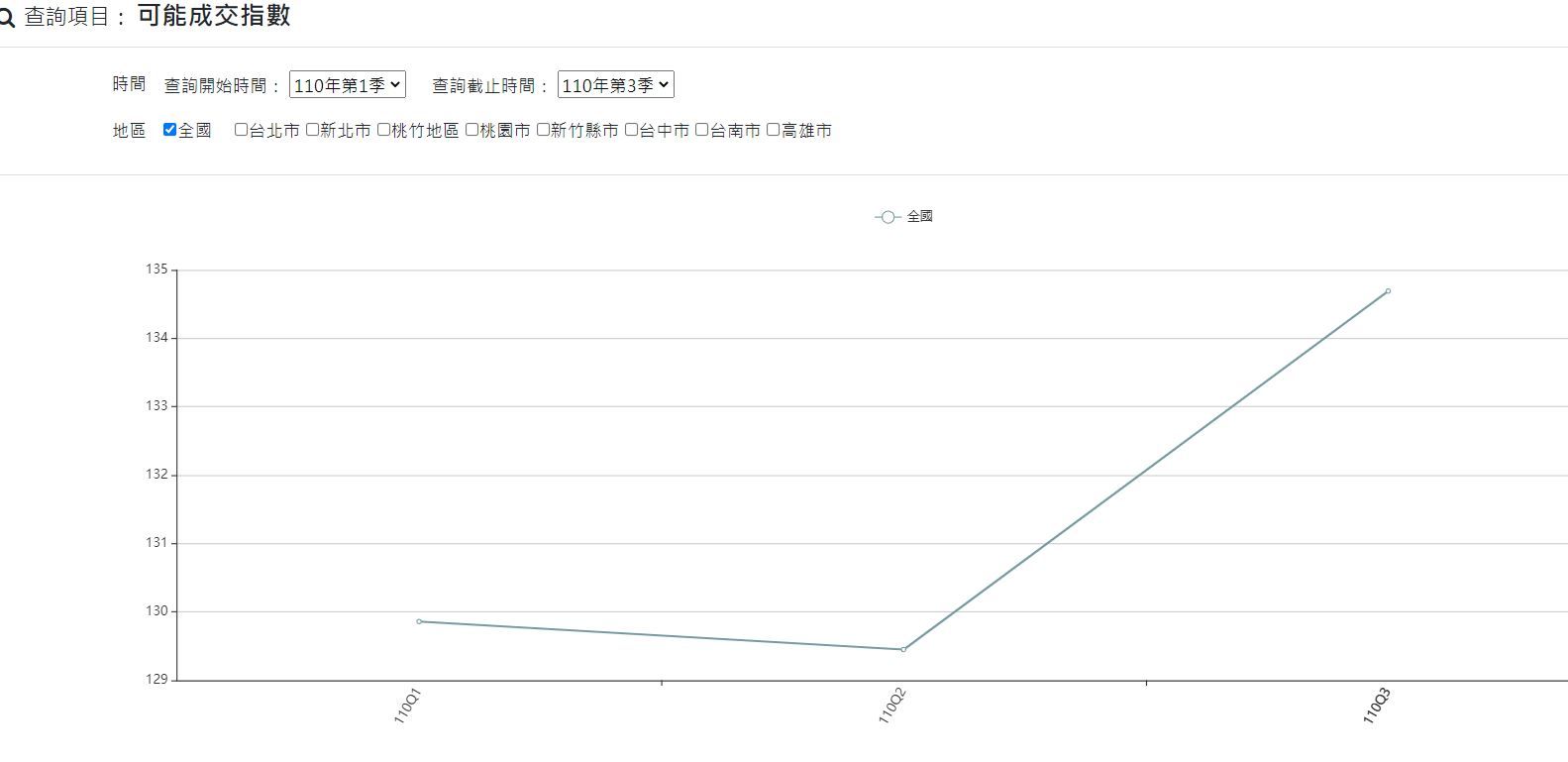The image size is (1568, 762).
Task: Click the 110Q1 data point on the line
Action: coord(419,621)
